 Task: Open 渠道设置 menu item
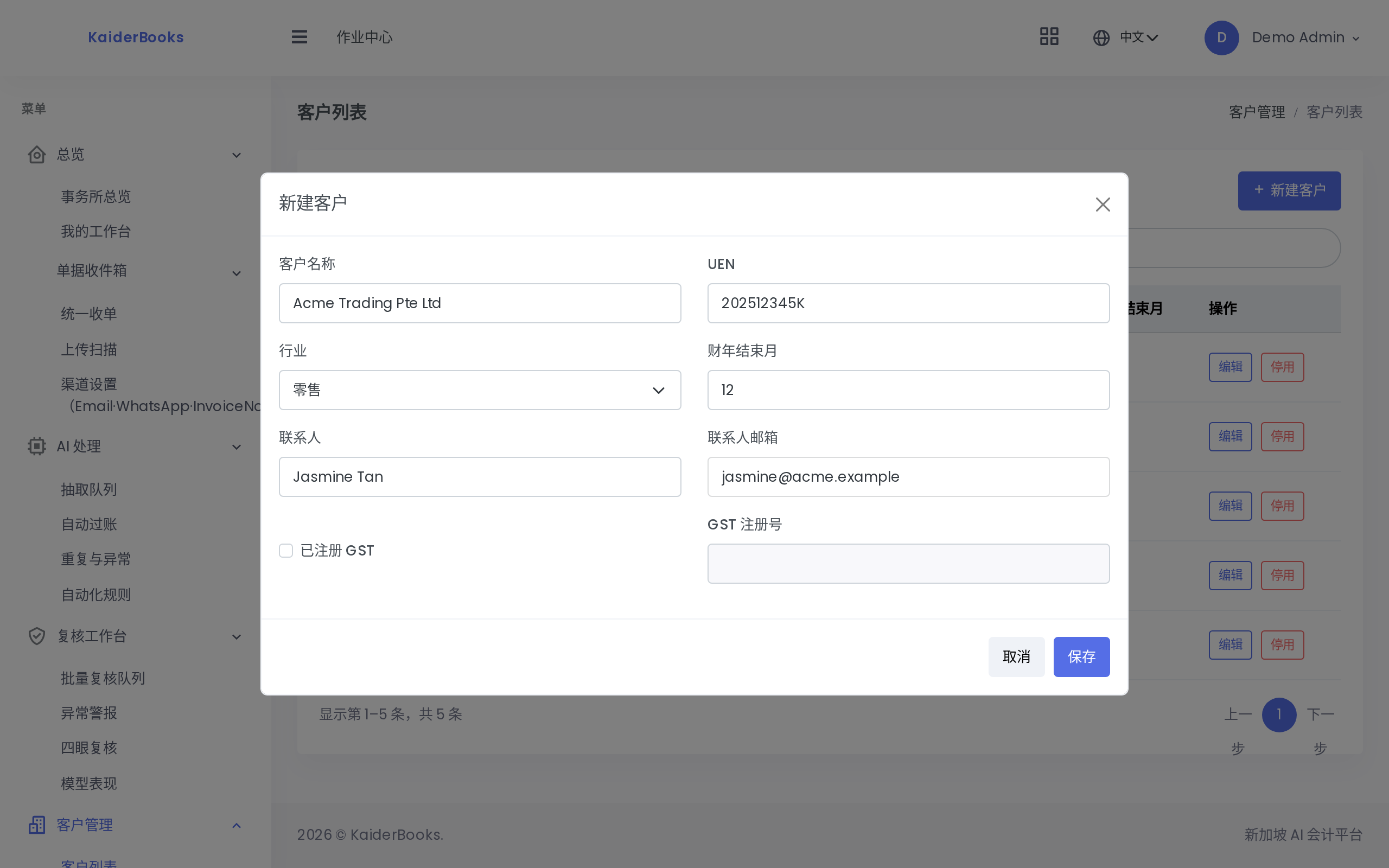coord(161,395)
